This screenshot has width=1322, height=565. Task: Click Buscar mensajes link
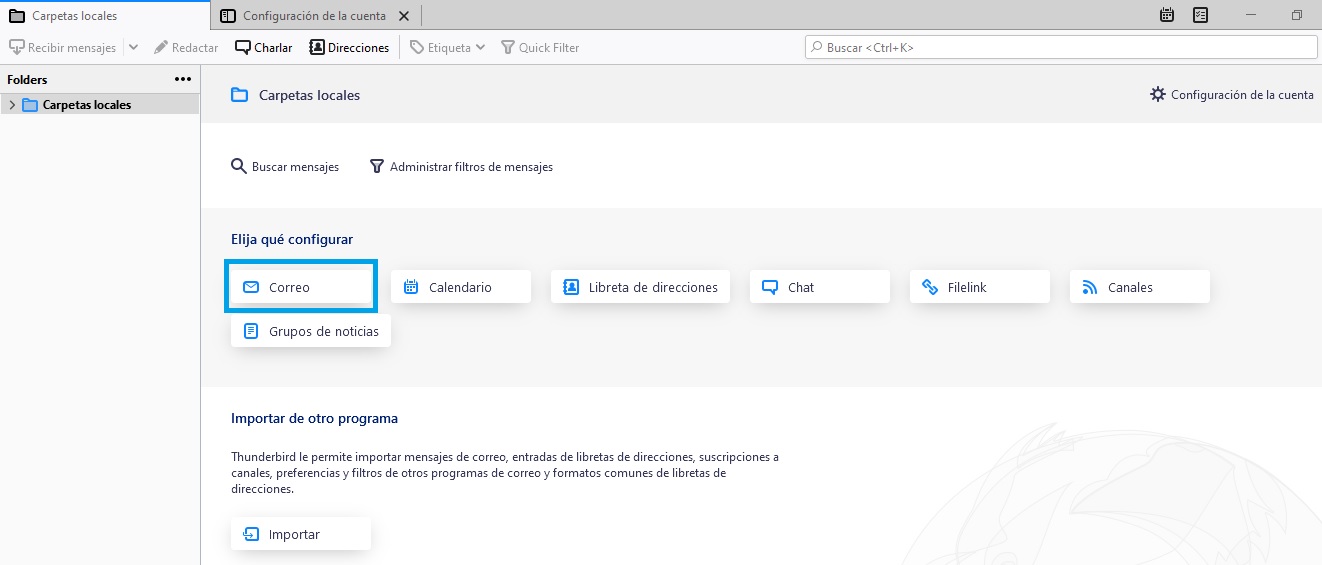pyautogui.click(x=285, y=166)
